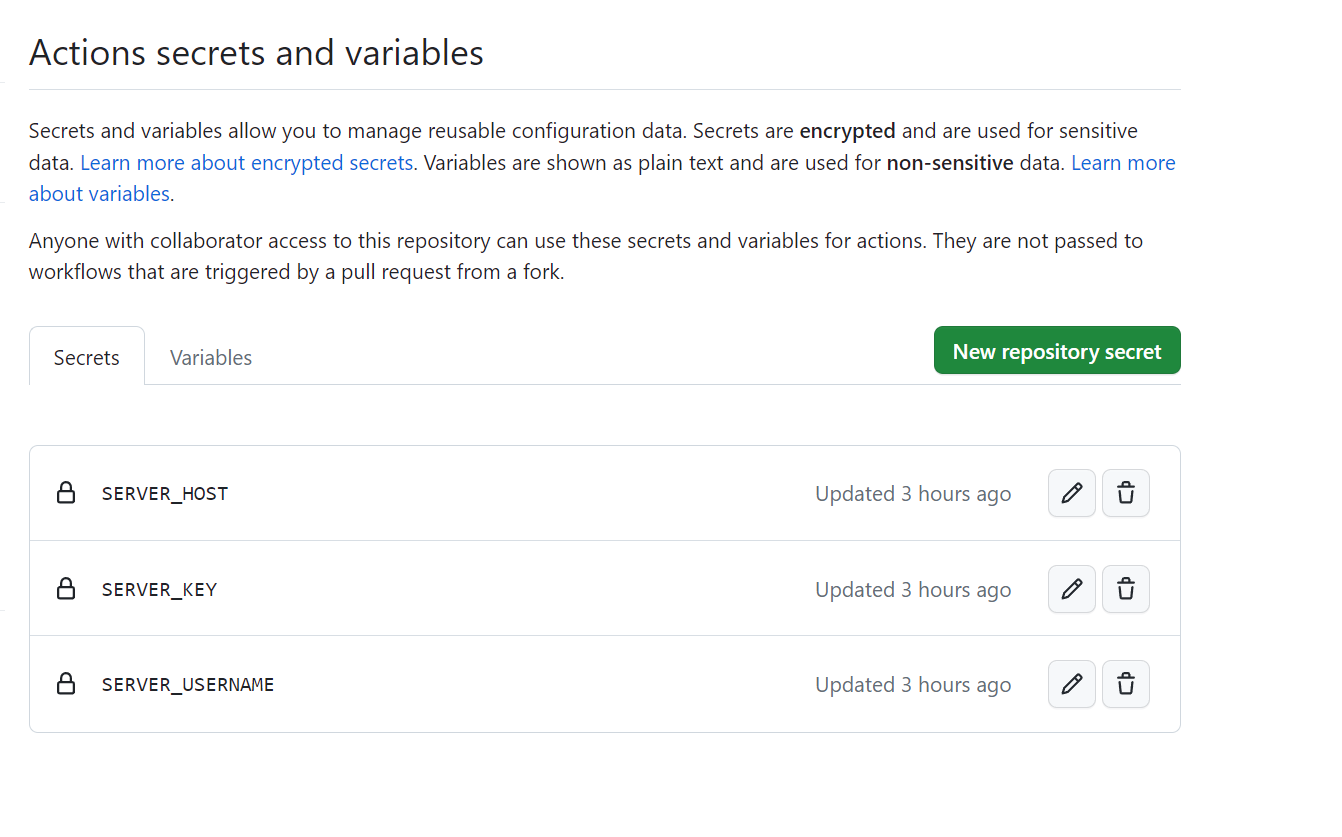The image size is (1342, 837).
Task: Click the 'Actions secrets and variables' heading
Action: tap(256, 52)
